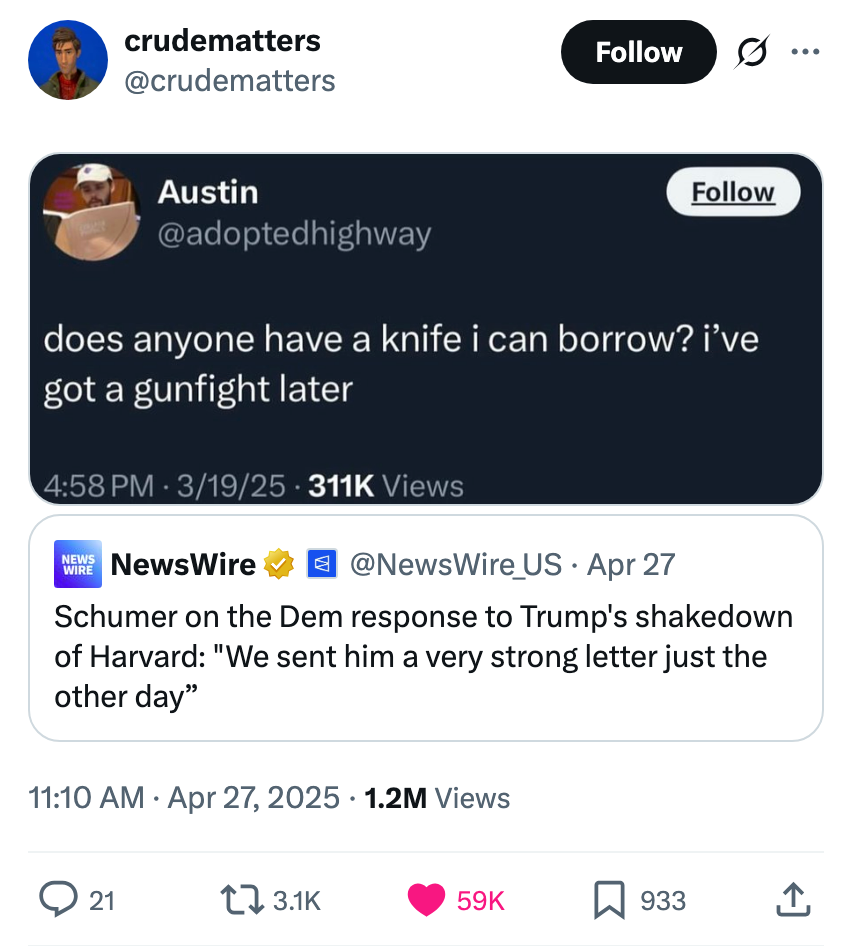Click the NewsWire square profile logo
854x946 pixels.
[77, 563]
